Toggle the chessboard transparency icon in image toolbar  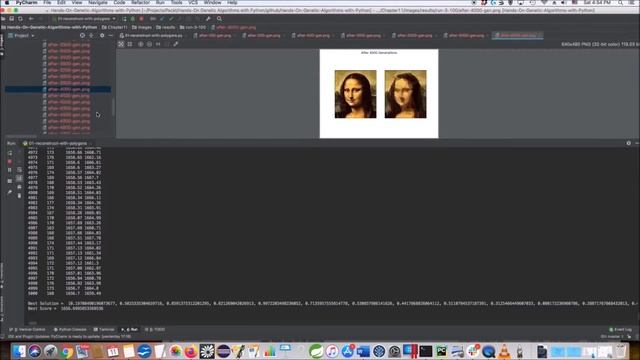[121, 44]
